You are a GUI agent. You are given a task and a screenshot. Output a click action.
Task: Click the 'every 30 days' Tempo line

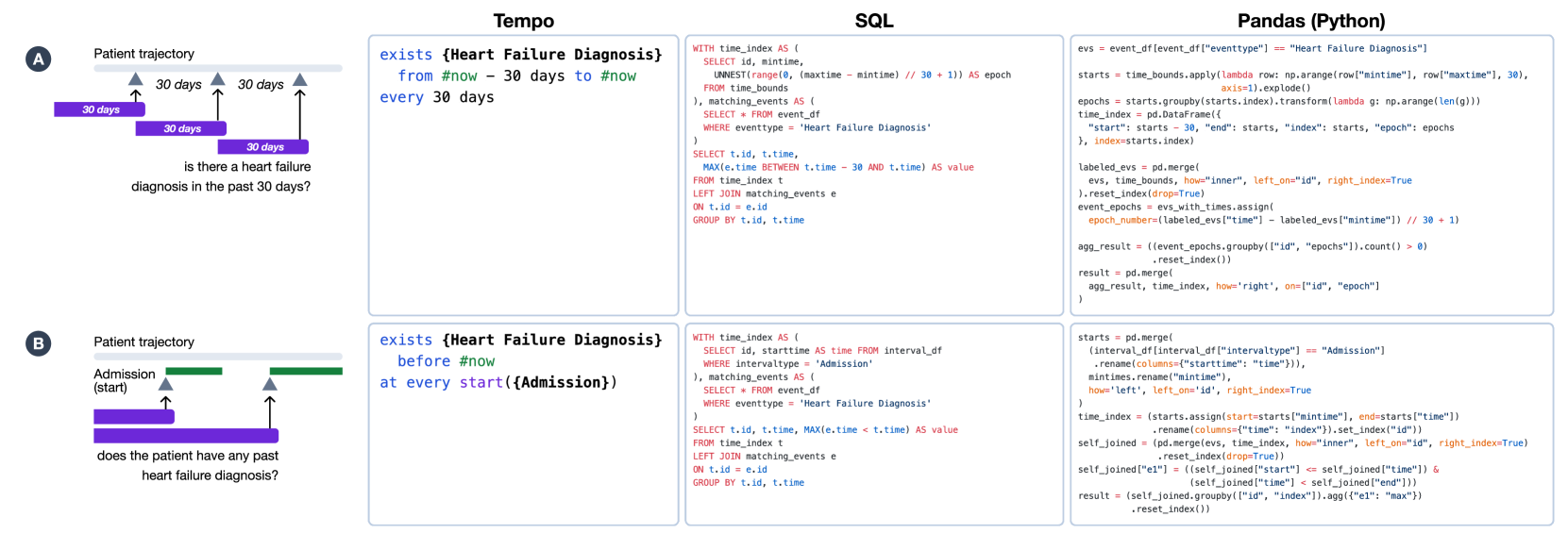(437, 97)
